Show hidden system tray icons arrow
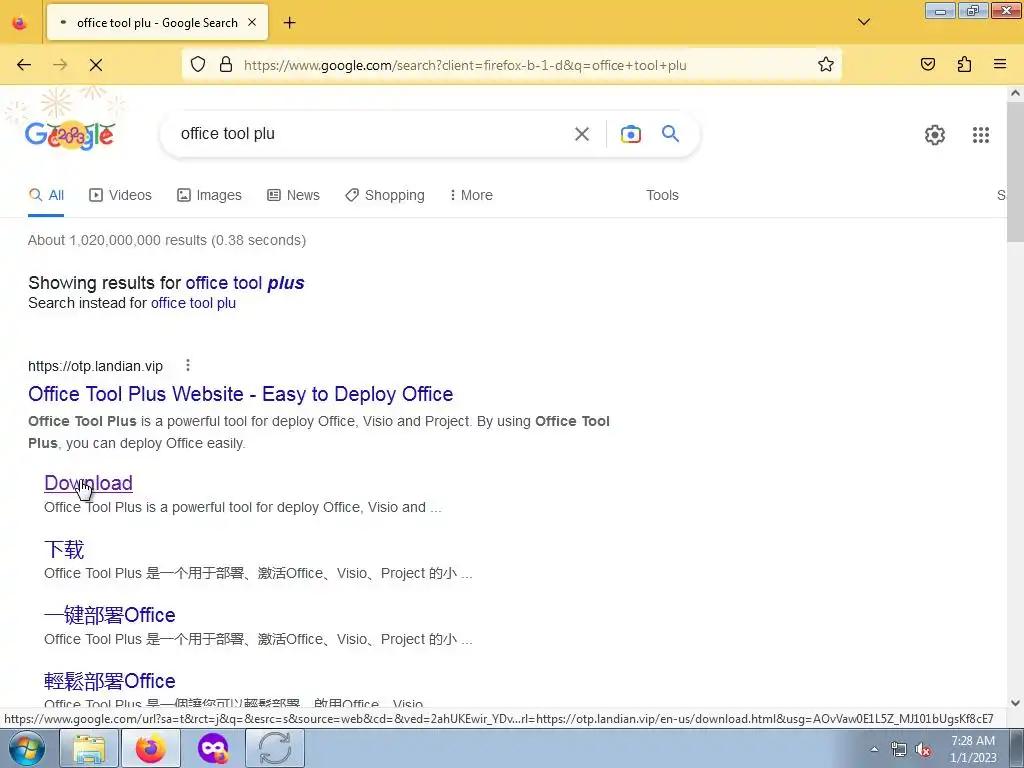Viewport: 1024px width, 768px height. 874,749
